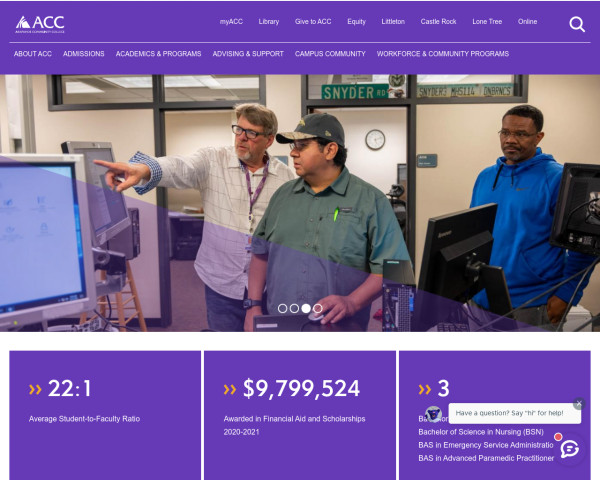
Task: Select the fourth carousel slide dot
Action: (x=318, y=309)
